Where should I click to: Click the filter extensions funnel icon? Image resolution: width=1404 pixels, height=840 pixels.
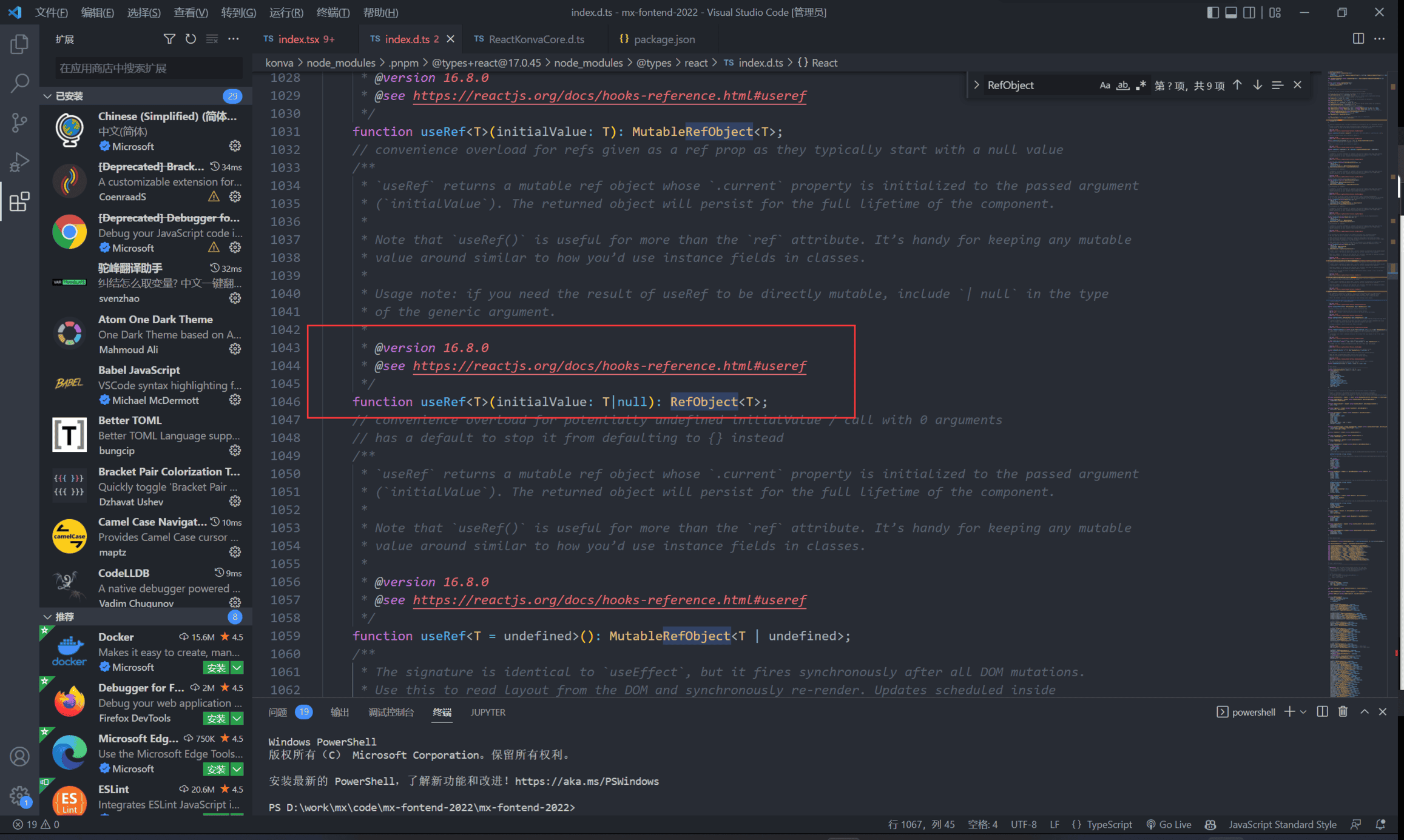point(169,39)
